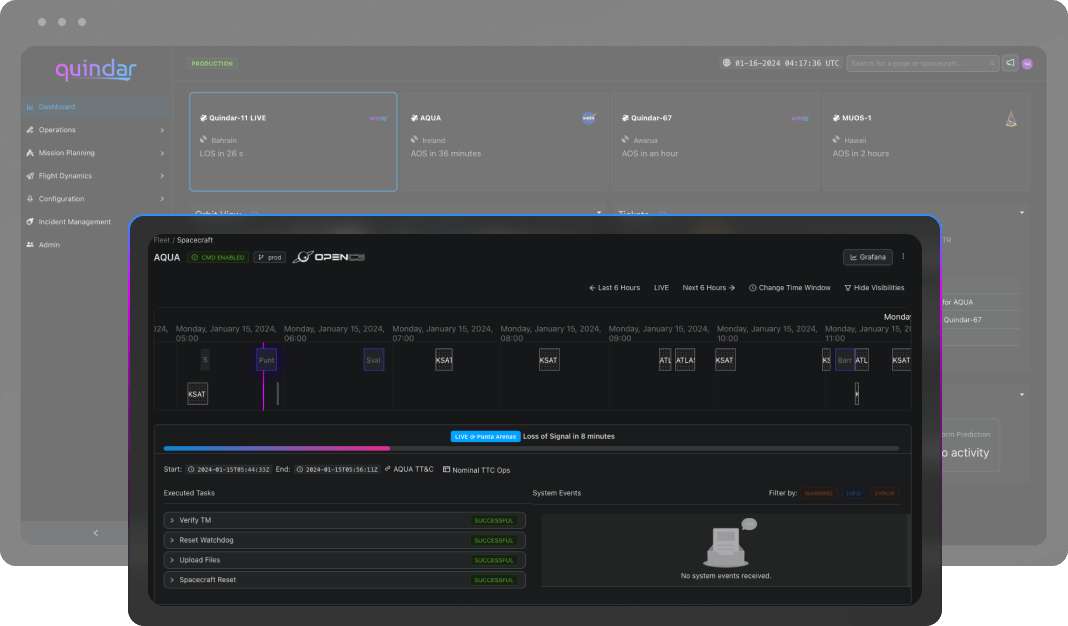Open the announcements megaphone icon

pyautogui.click(x=1010, y=63)
